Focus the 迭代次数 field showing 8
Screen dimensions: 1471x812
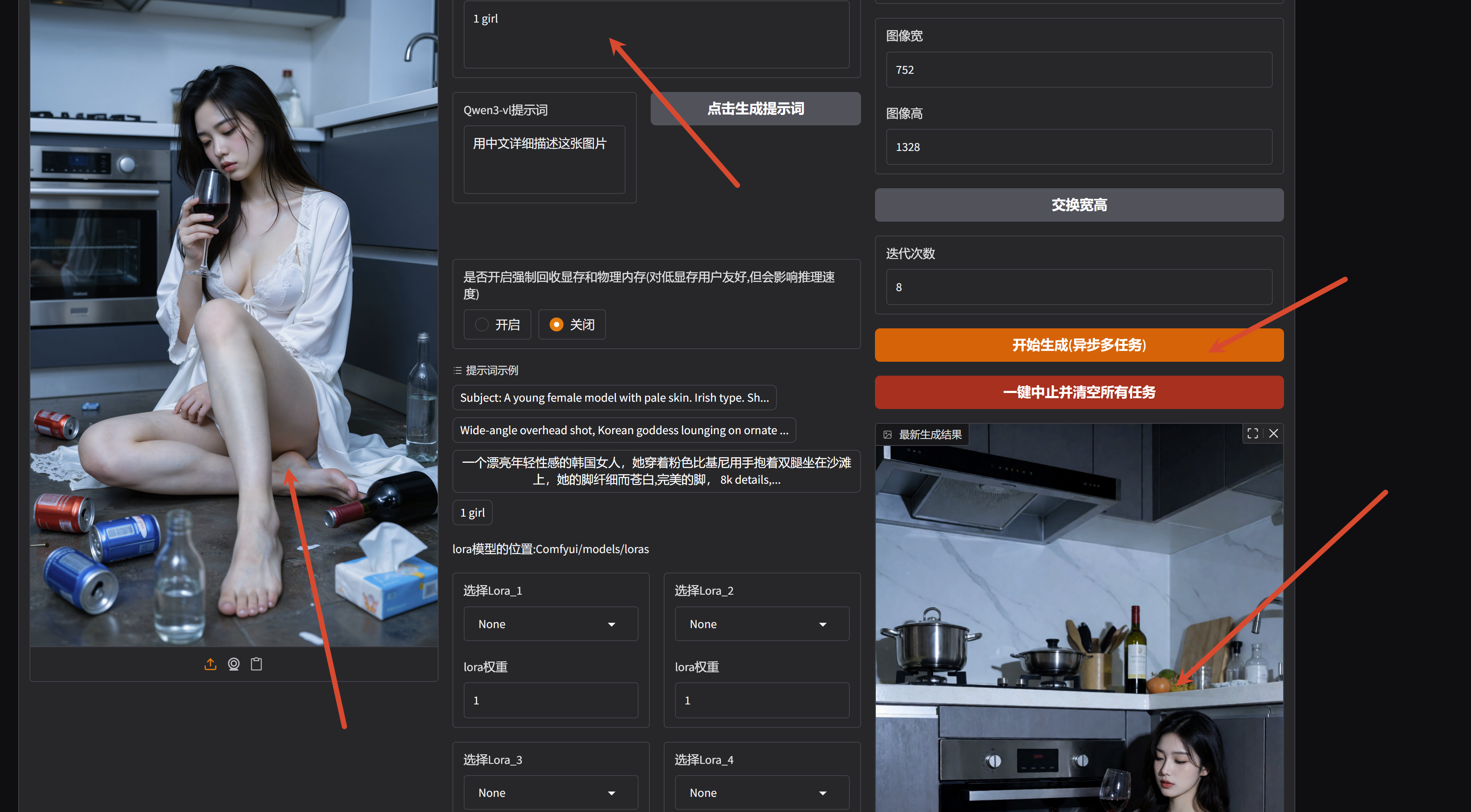tap(1079, 287)
